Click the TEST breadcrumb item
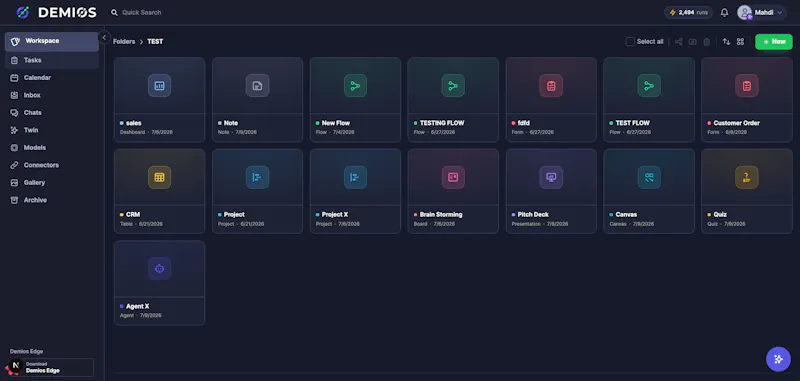The width and height of the screenshot is (800, 381). (x=155, y=42)
